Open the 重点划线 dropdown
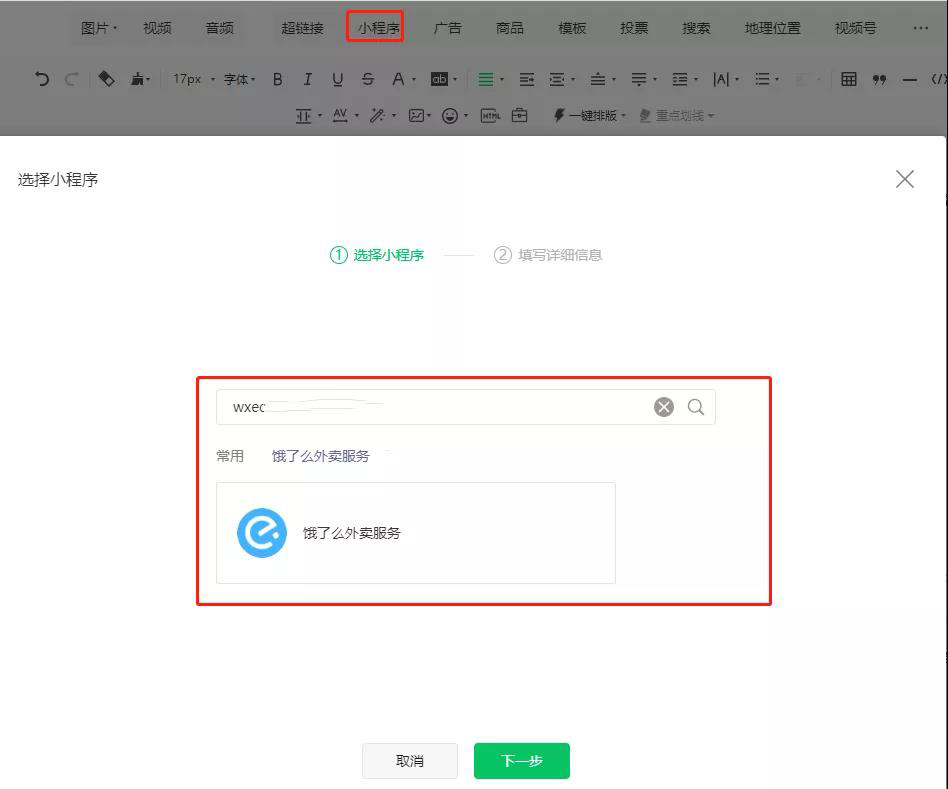This screenshot has width=948, height=789. (x=677, y=115)
